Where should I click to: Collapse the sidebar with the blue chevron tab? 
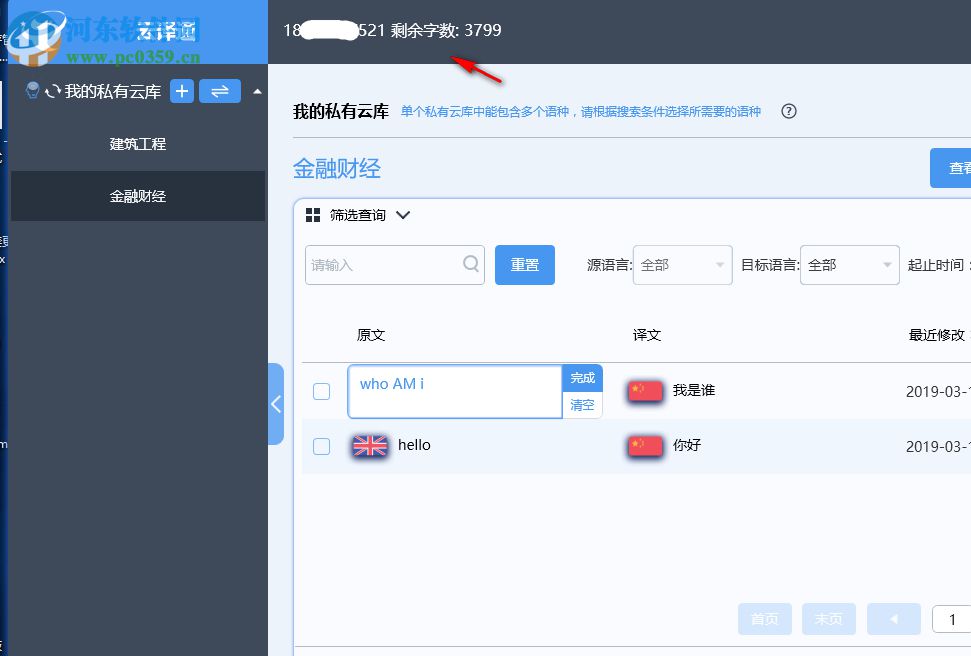276,404
